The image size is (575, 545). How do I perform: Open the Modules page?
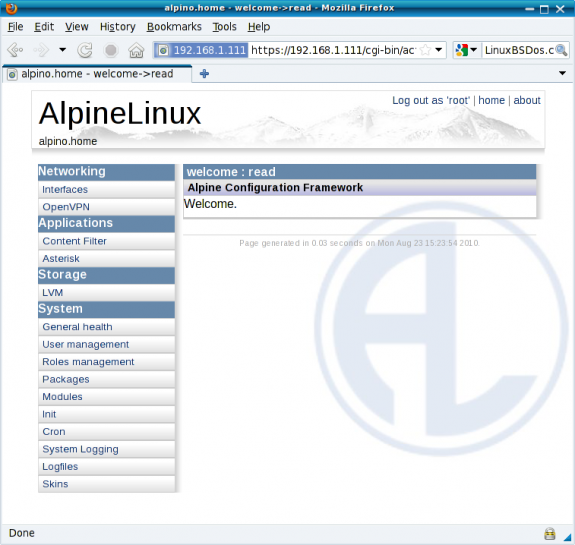[106, 397]
